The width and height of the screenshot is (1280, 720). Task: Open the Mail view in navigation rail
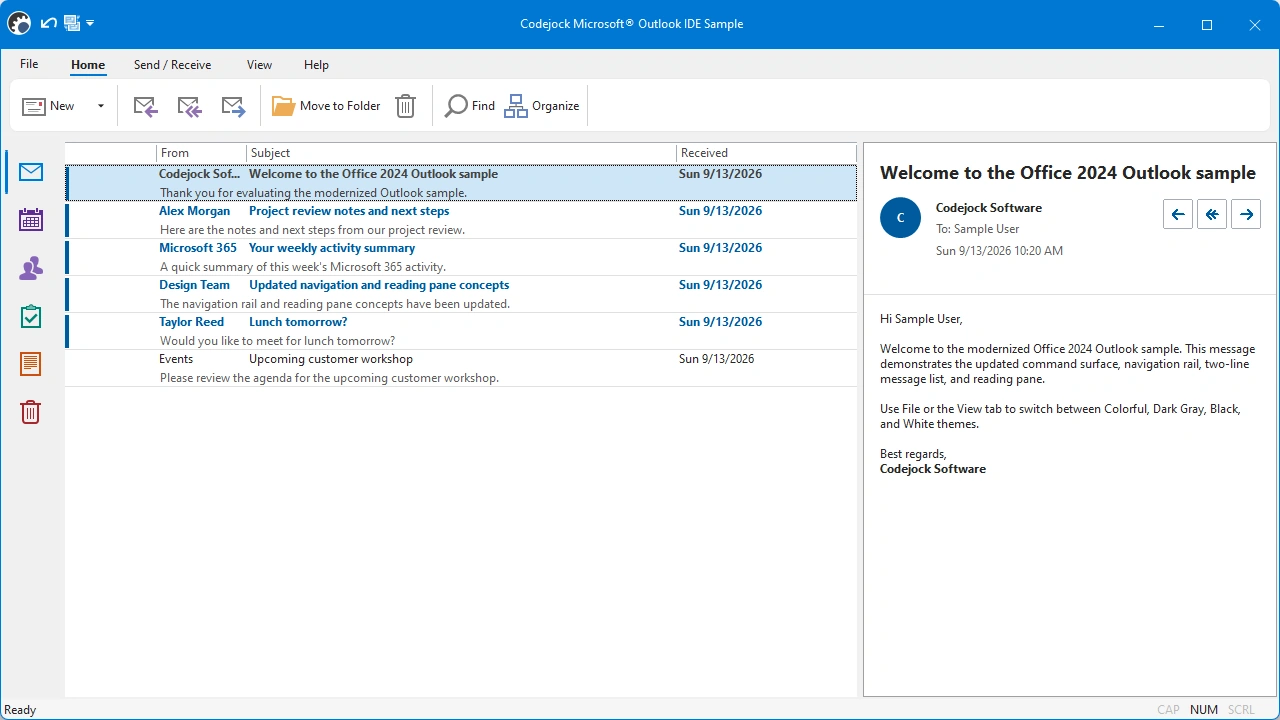pyautogui.click(x=31, y=172)
